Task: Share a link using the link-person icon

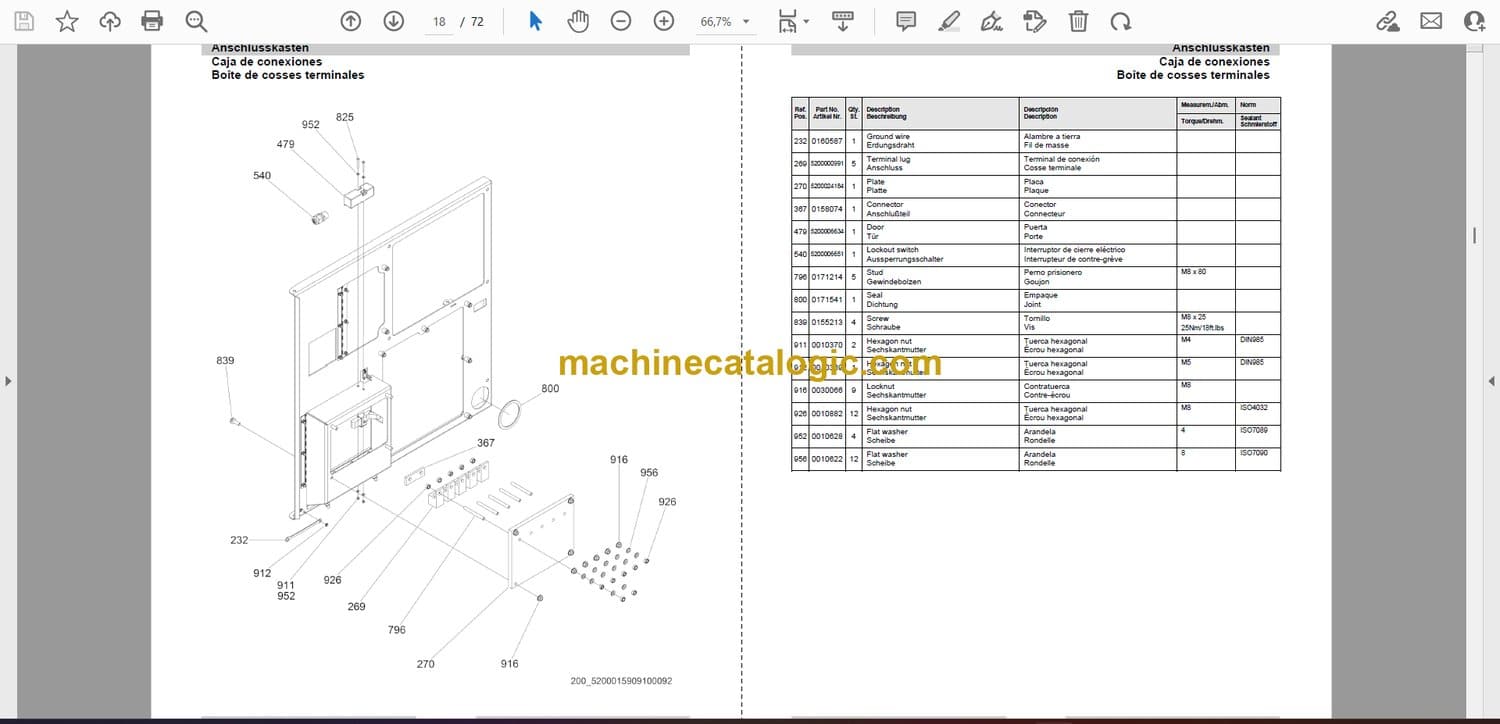Action: click(x=1388, y=21)
